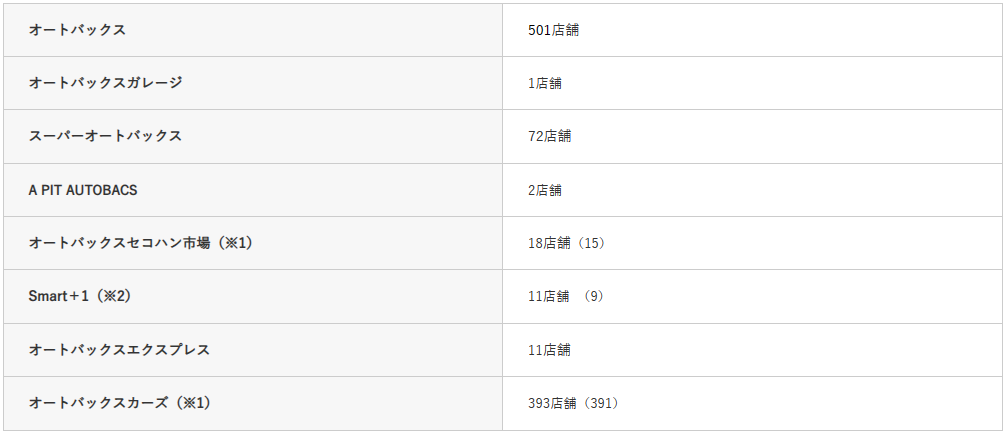Click the ※2 footnote marker

(x=117, y=296)
